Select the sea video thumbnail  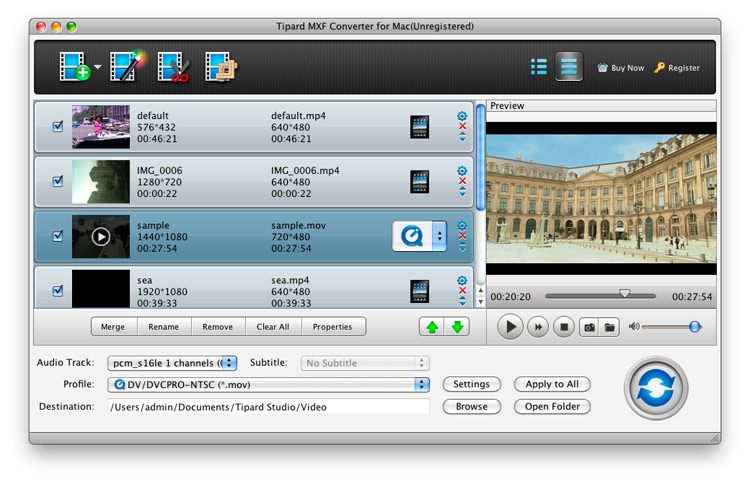point(100,288)
